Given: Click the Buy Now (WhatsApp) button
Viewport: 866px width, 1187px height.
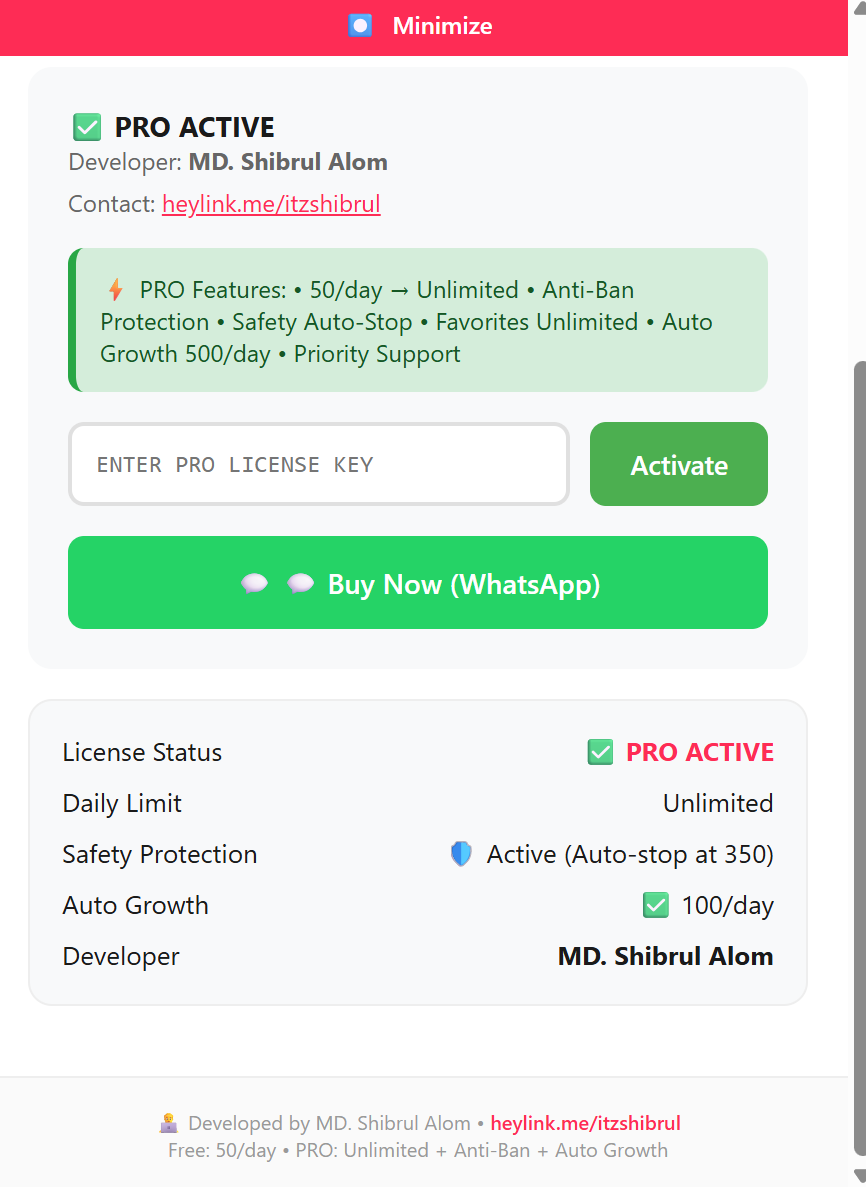Looking at the screenshot, I should 417,583.
